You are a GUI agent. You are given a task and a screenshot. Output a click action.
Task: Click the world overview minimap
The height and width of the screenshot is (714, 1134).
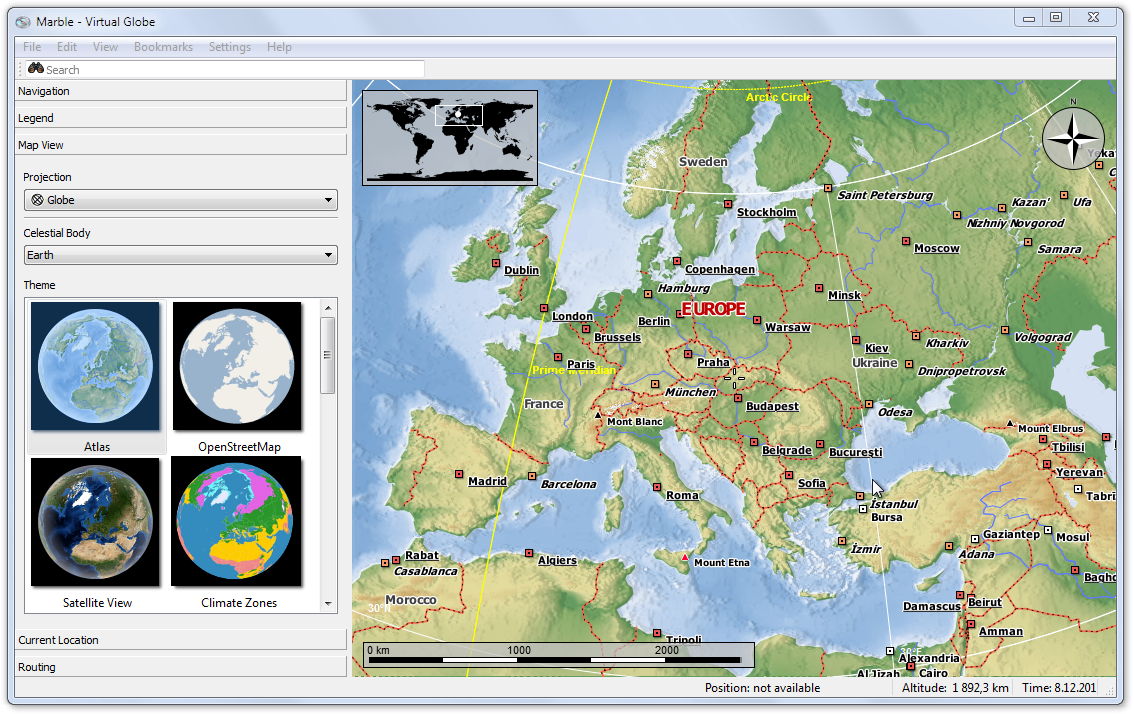(x=450, y=137)
